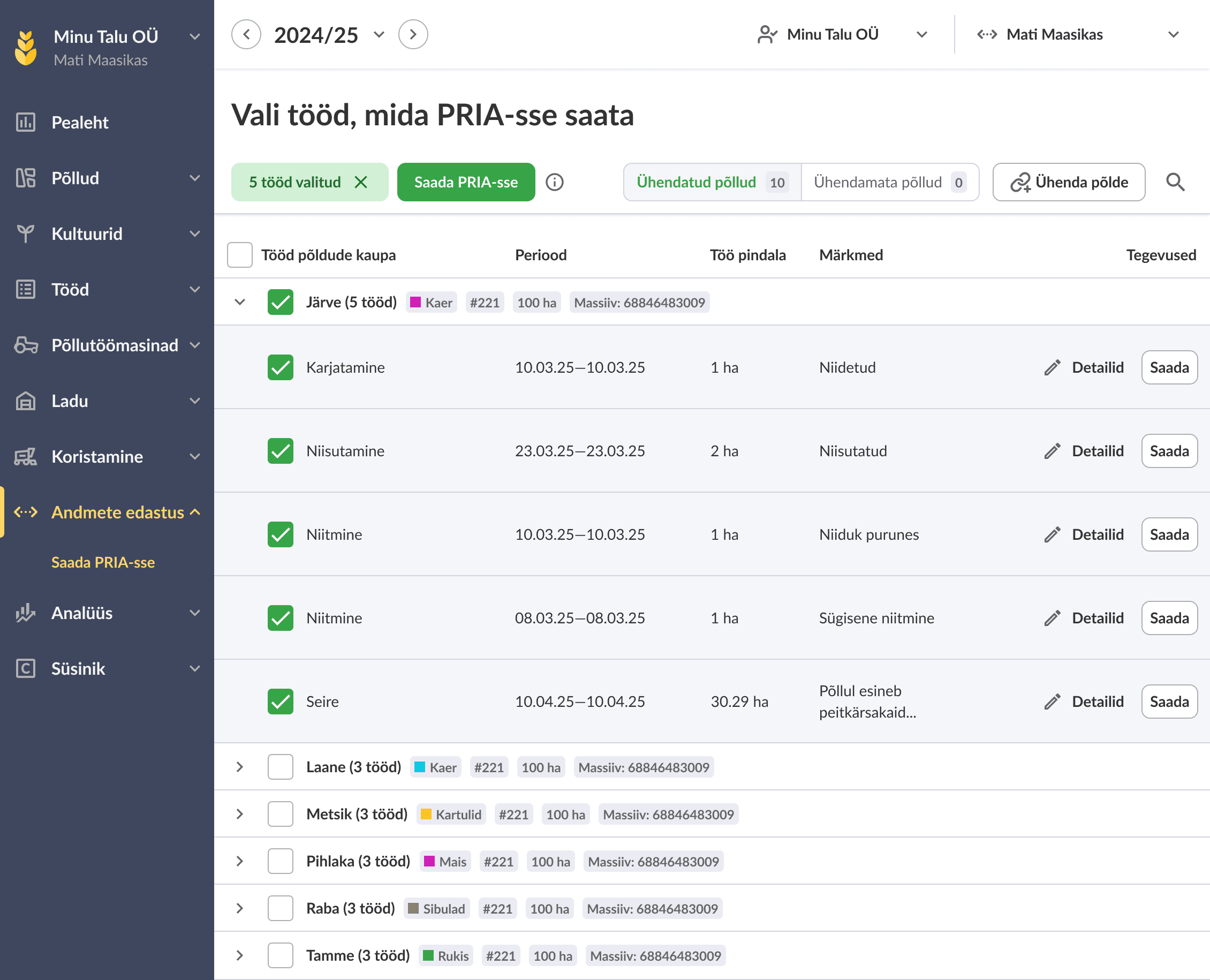This screenshot has width=1210, height=980.
Task: Open search with the magnifier icon
Action: click(x=1176, y=182)
